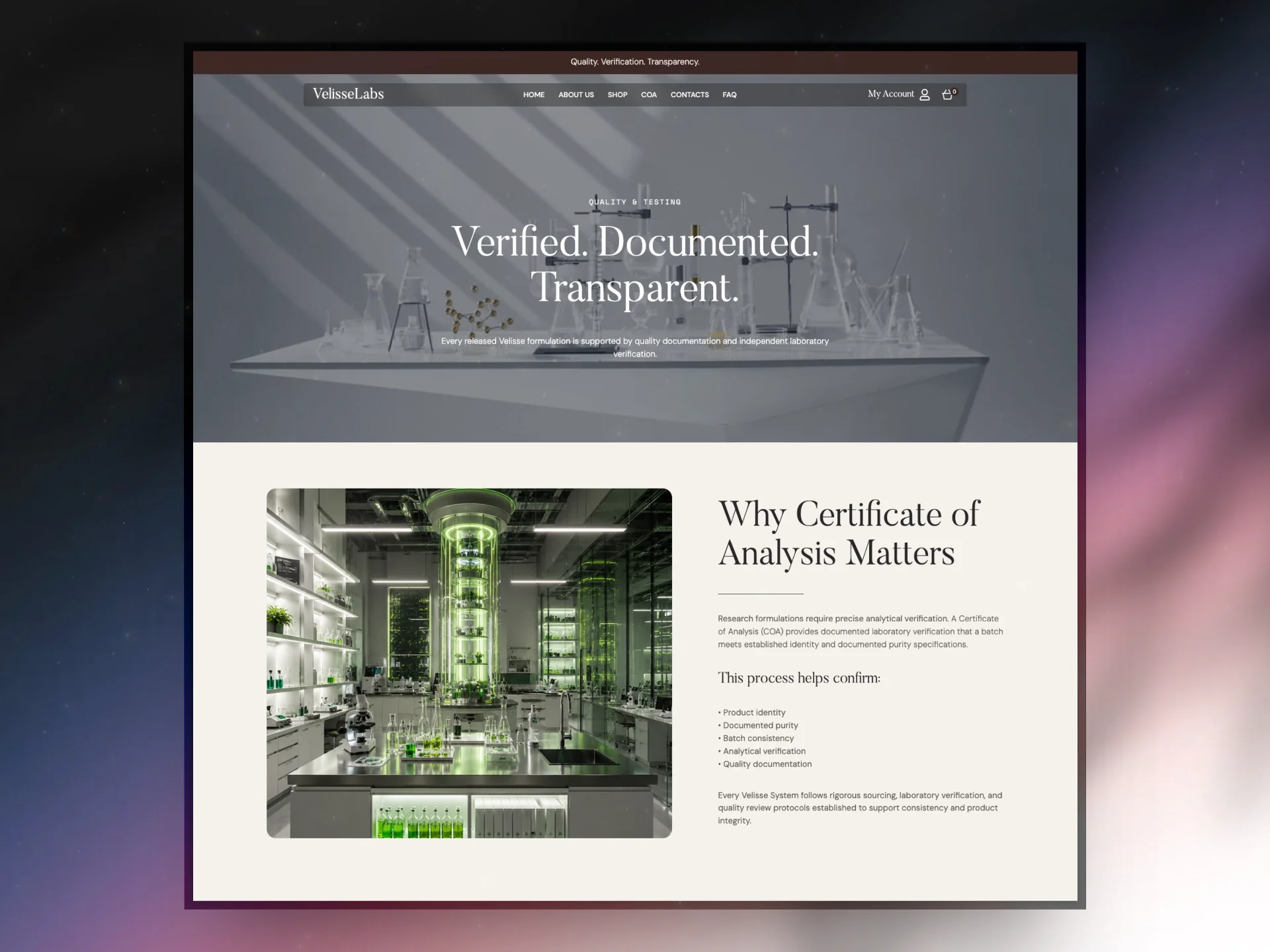Click the paragraph starting 'Every Velisse System follows'
This screenshot has width=1270, height=952.
[x=860, y=808]
